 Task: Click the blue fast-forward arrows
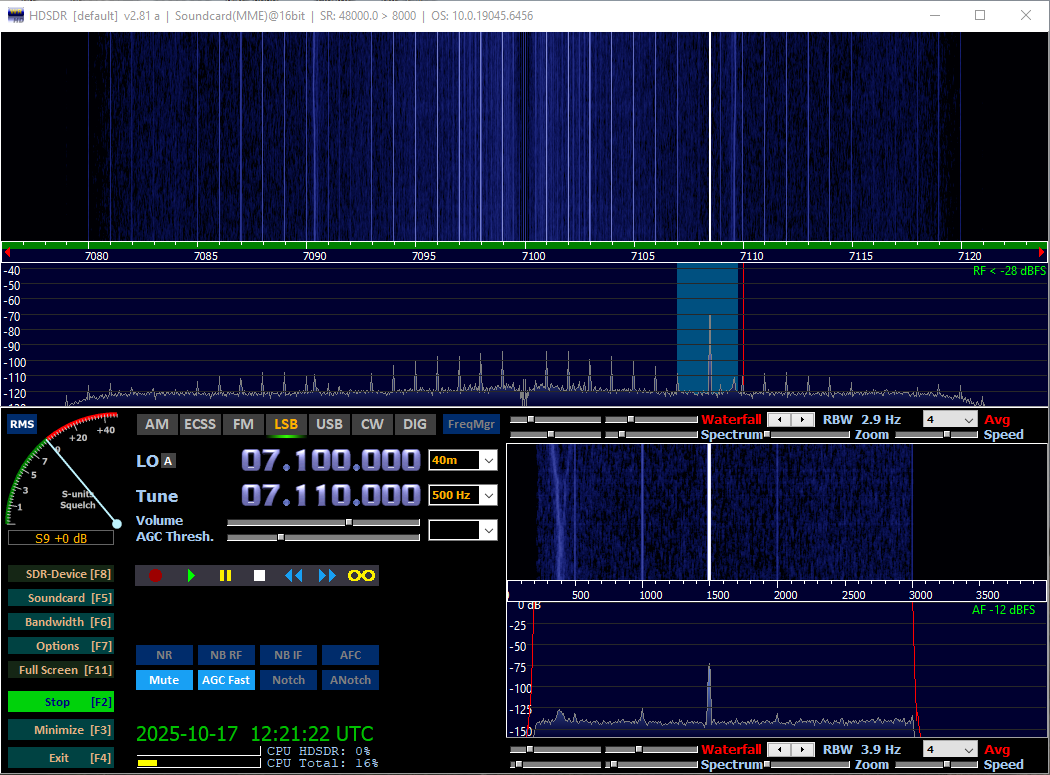pyautogui.click(x=327, y=575)
